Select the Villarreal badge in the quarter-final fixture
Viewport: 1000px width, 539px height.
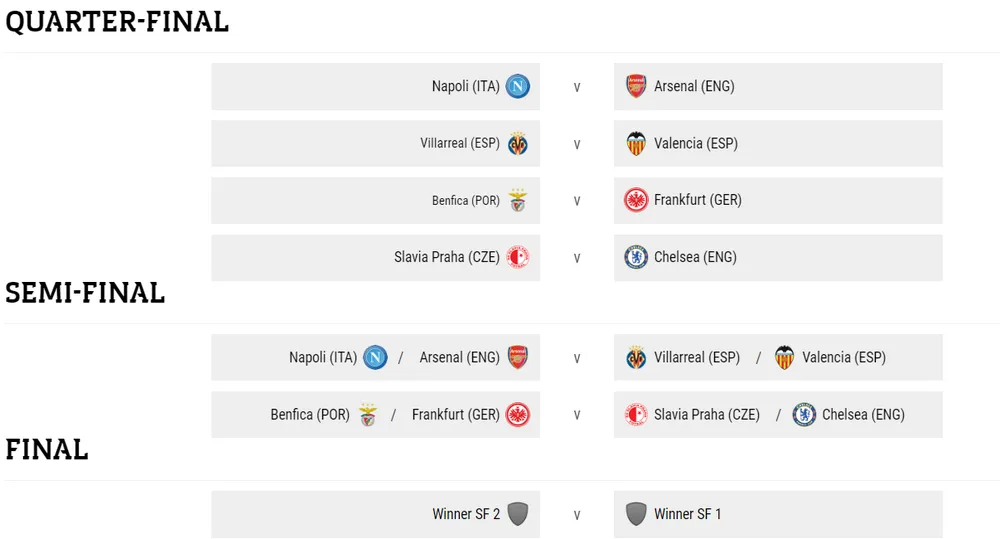point(518,144)
